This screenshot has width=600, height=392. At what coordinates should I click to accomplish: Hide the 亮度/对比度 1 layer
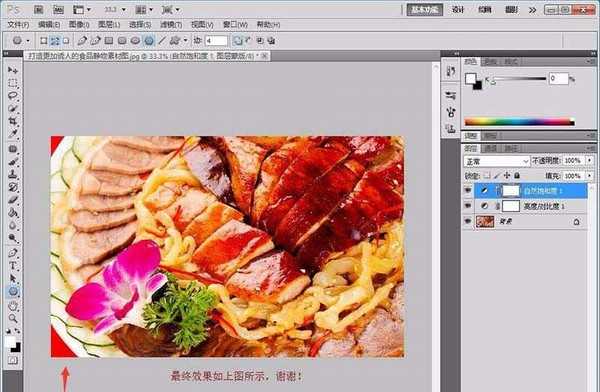click(468, 206)
